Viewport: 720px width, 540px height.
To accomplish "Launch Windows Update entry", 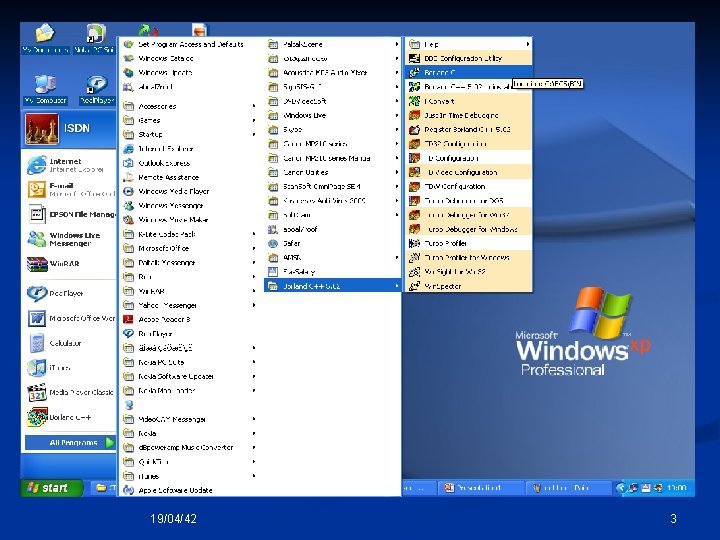I will click(189, 73).
